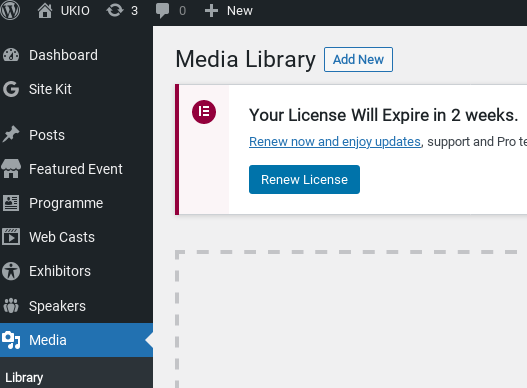Open the Exhibitors menu item

point(60,271)
